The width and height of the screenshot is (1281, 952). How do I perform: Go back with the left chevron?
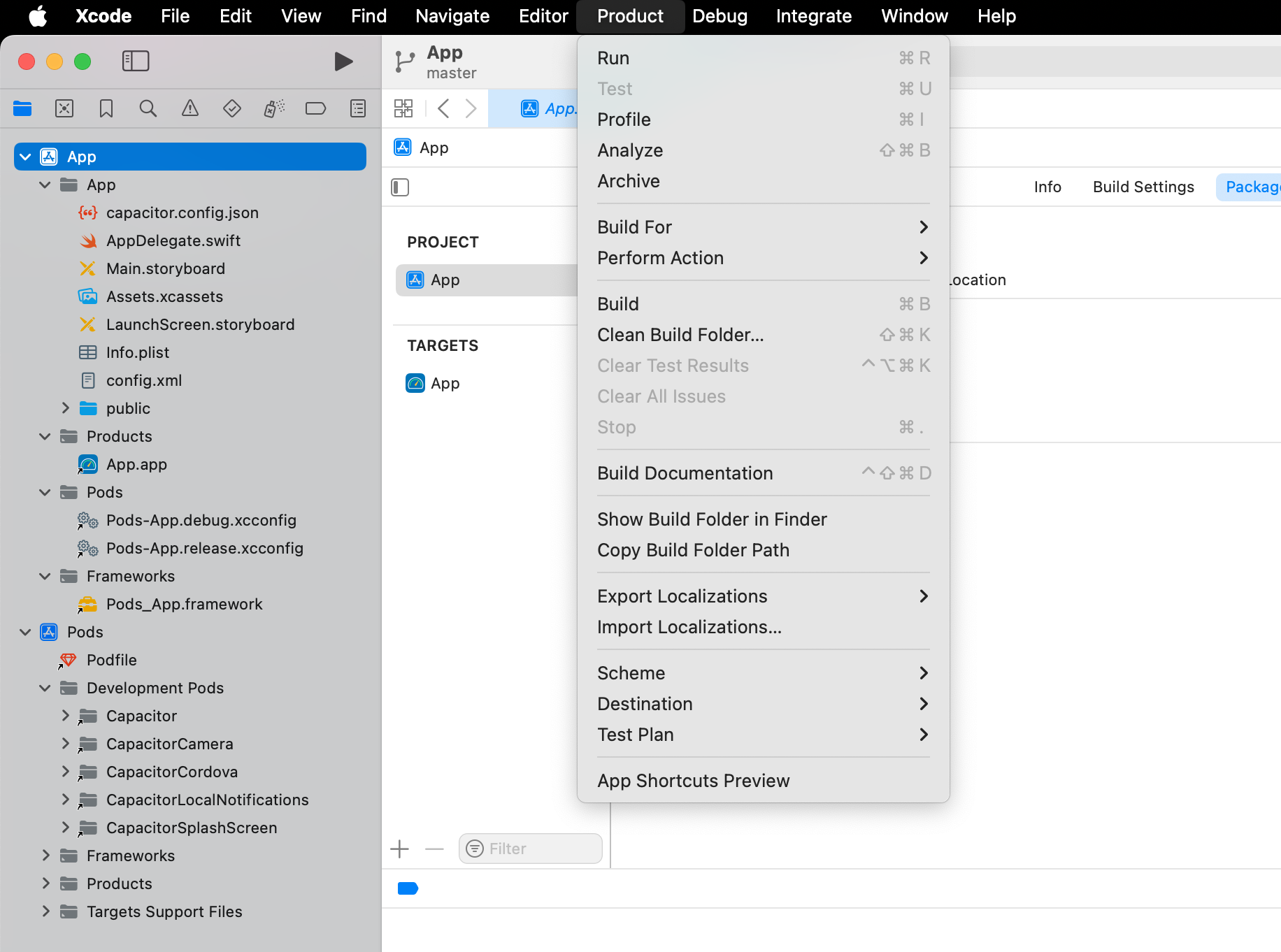pos(443,108)
